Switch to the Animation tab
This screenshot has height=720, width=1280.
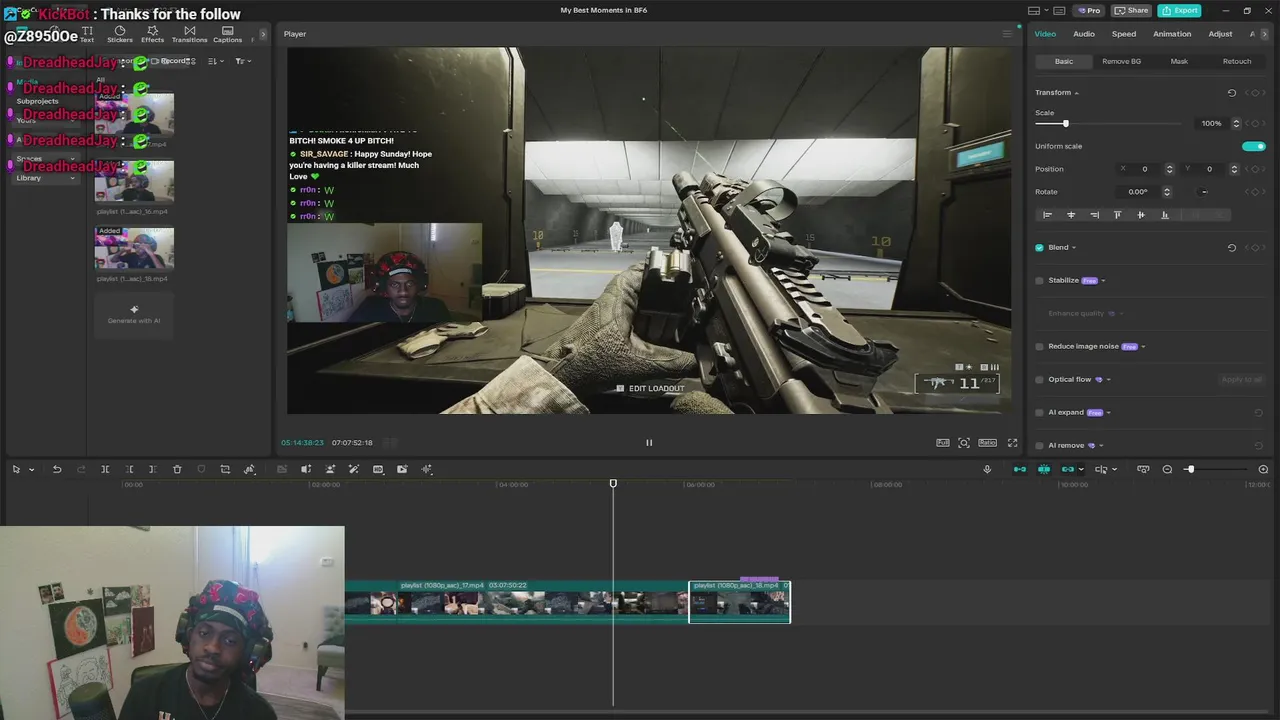tap(1172, 34)
